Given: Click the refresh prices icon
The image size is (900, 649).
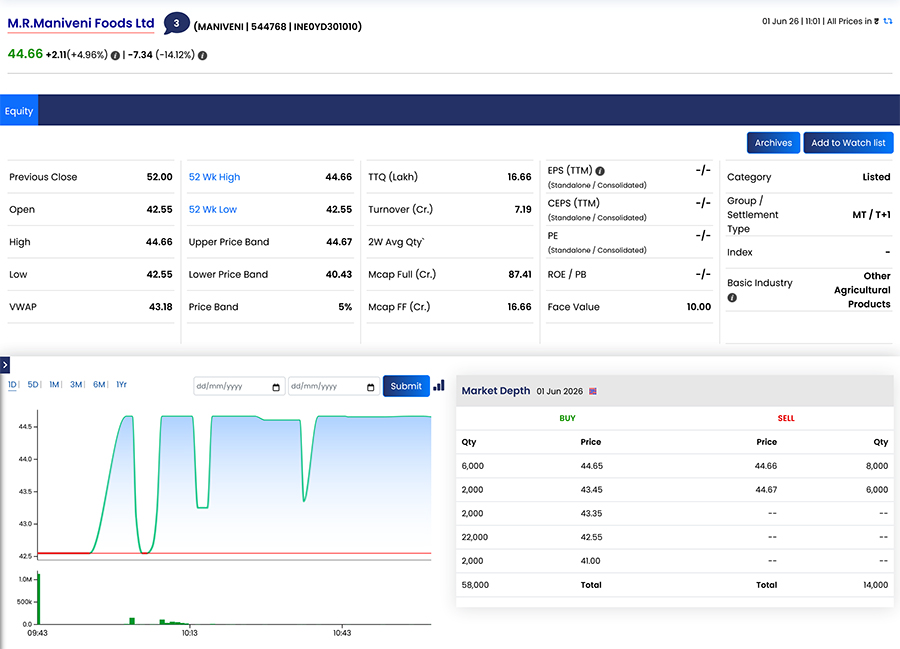Looking at the screenshot, I should [x=888, y=21].
